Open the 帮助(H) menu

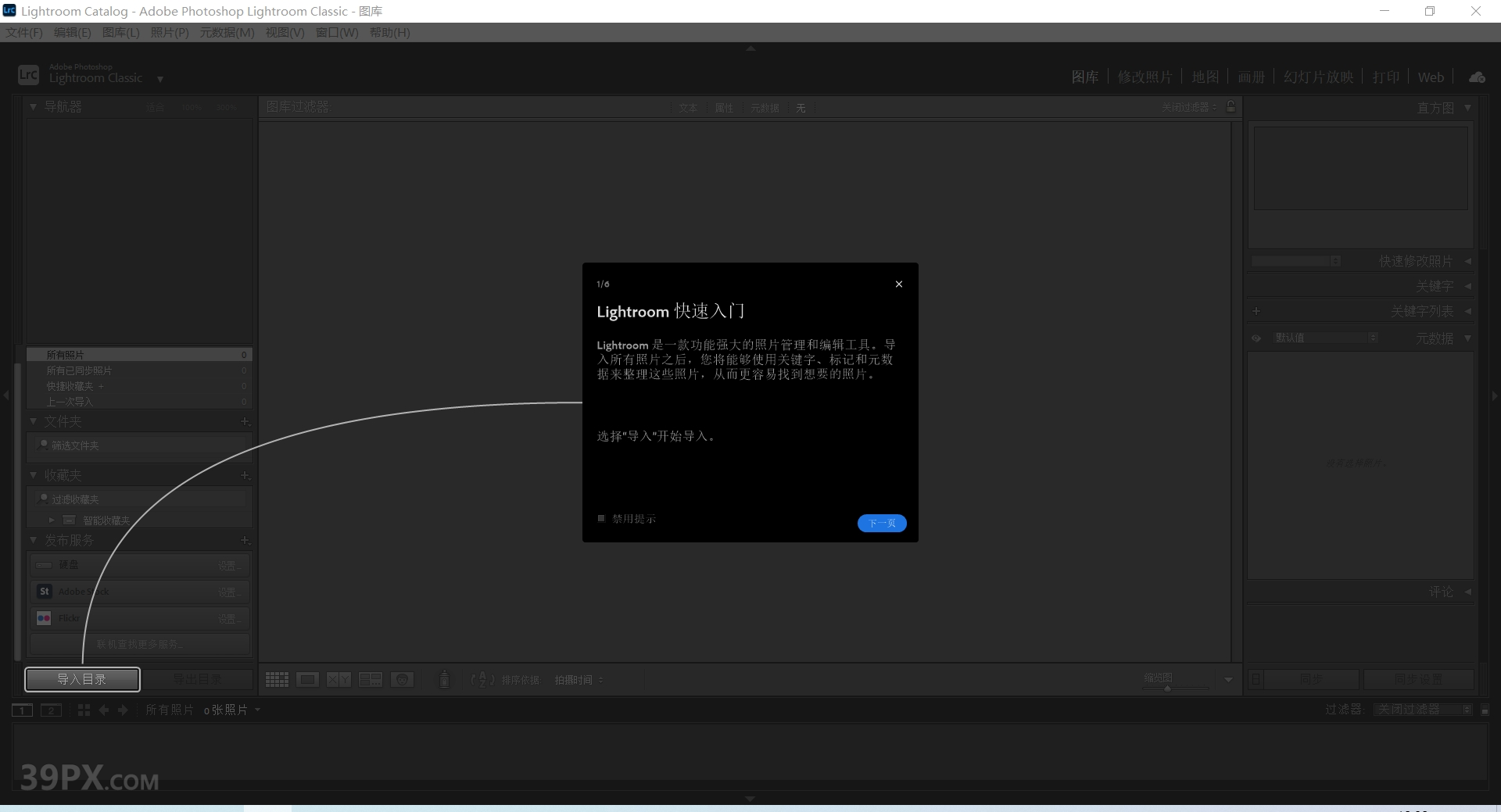(x=389, y=32)
